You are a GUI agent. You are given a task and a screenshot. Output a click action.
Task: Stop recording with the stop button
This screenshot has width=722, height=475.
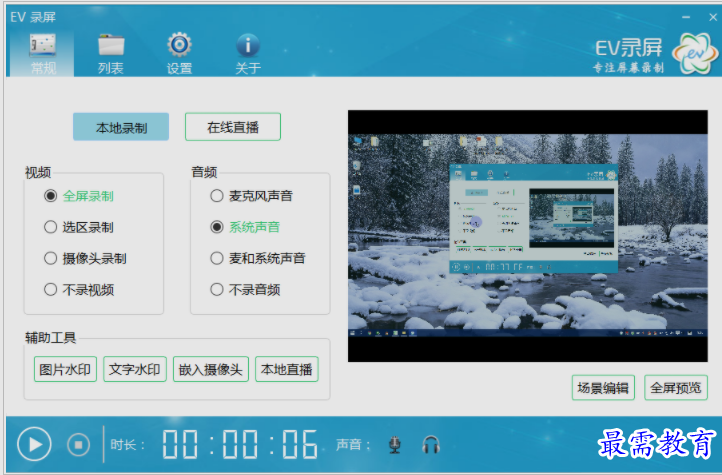(78, 445)
